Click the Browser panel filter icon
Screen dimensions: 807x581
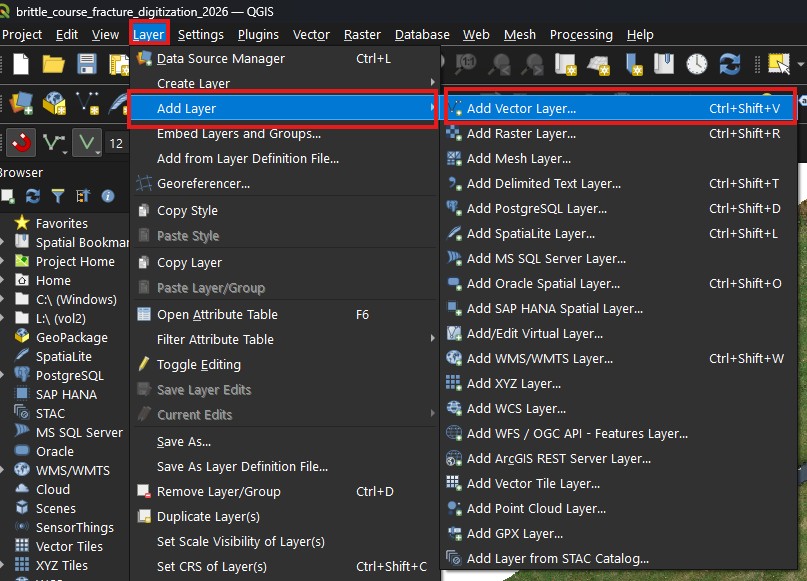tap(58, 196)
